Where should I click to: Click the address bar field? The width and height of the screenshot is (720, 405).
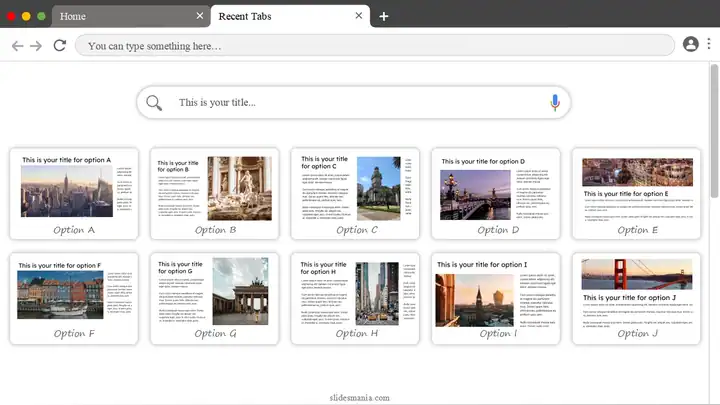pyautogui.click(x=375, y=45)
